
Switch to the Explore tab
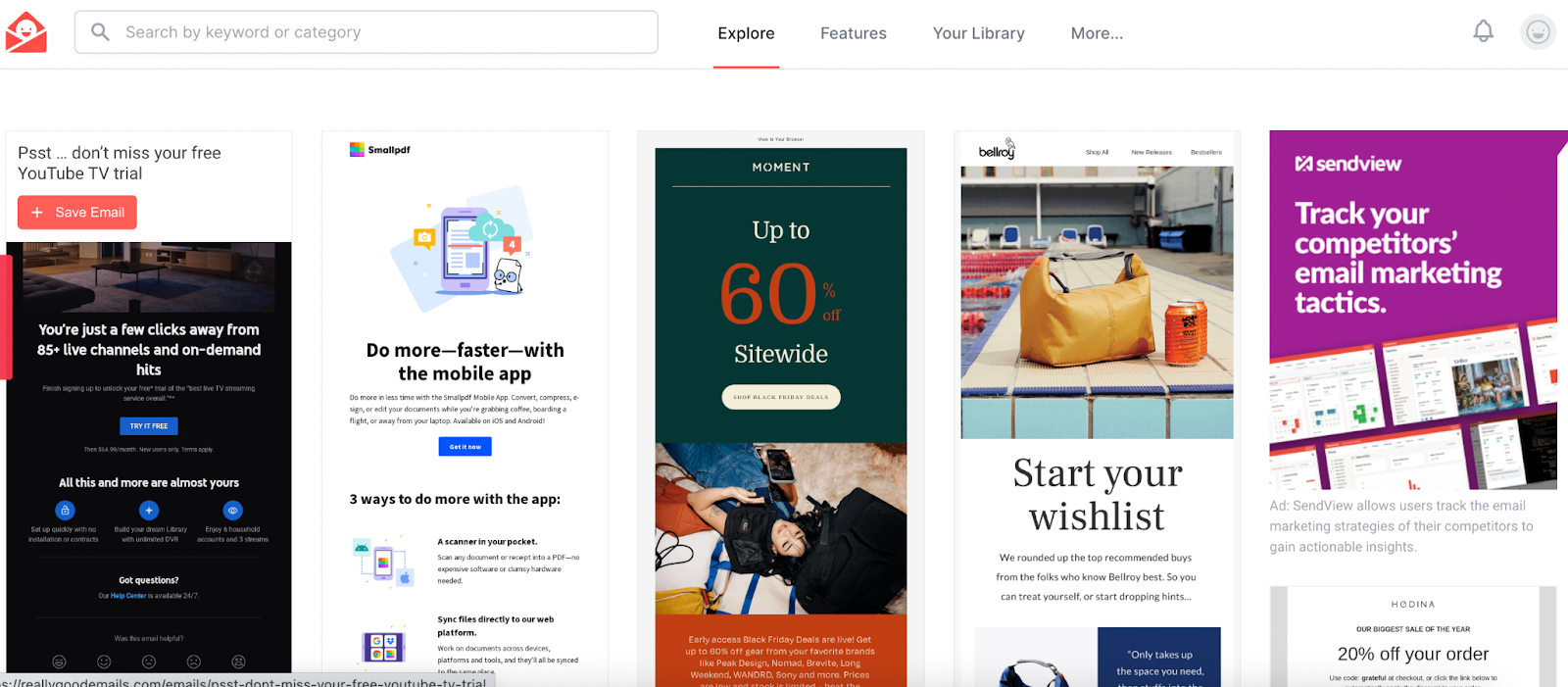point(746,33)
